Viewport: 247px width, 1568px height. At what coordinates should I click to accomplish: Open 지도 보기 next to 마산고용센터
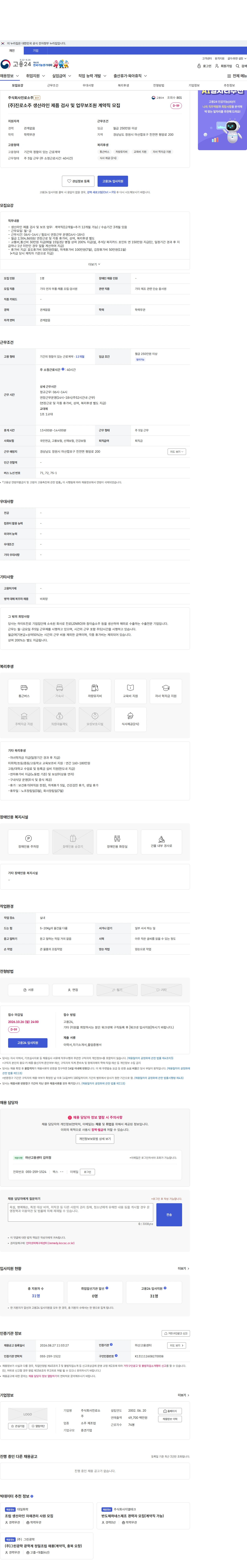[176, 1345]
